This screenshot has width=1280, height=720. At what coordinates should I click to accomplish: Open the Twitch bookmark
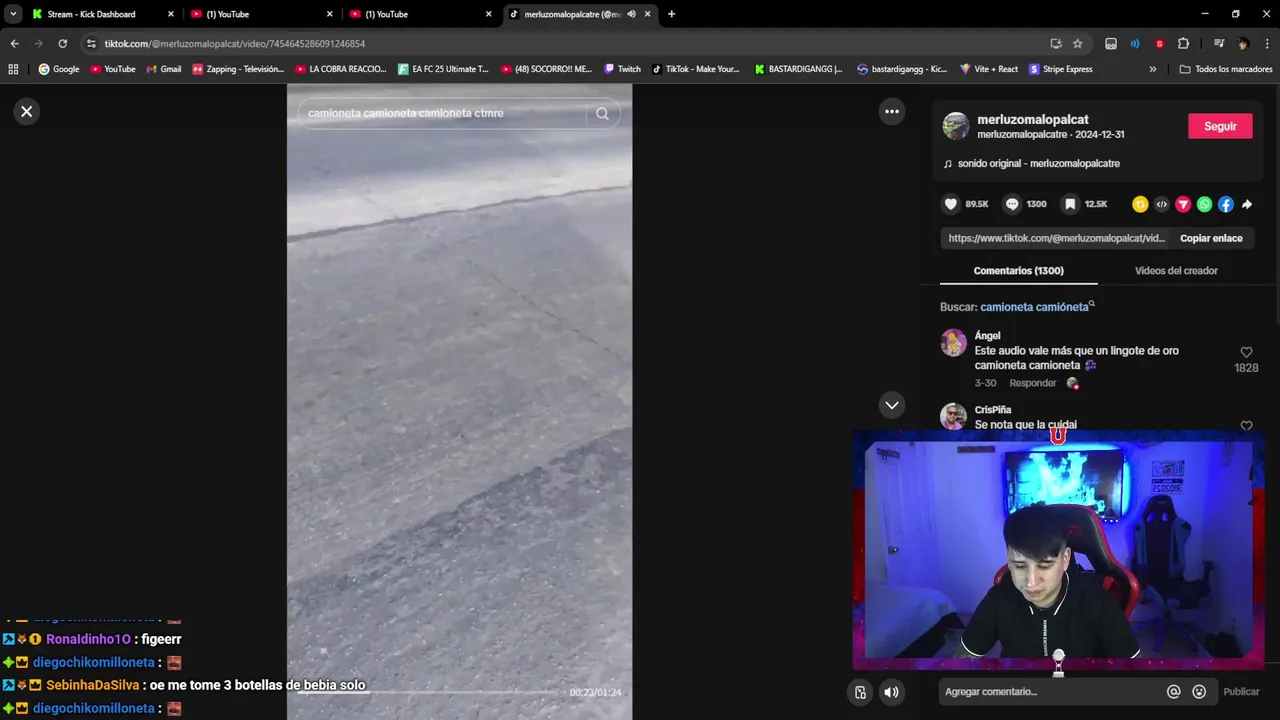[622, 69]
